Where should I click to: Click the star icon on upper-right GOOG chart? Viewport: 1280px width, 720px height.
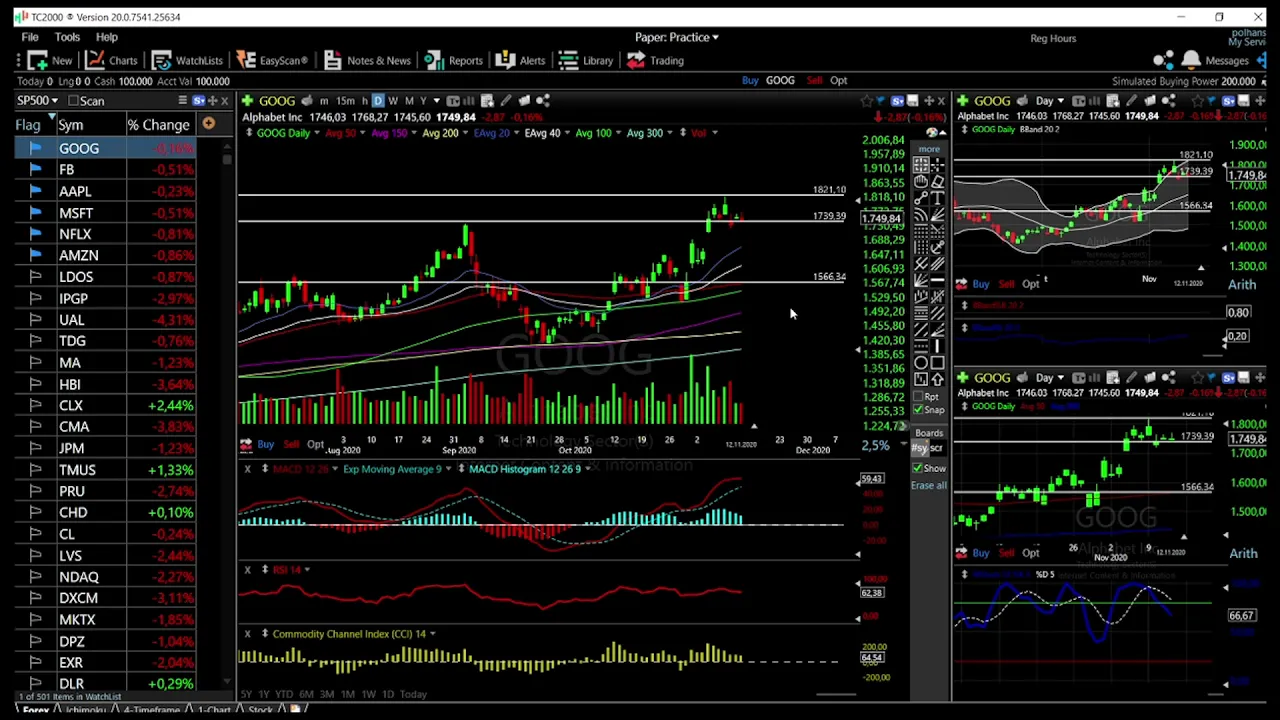1197,101
